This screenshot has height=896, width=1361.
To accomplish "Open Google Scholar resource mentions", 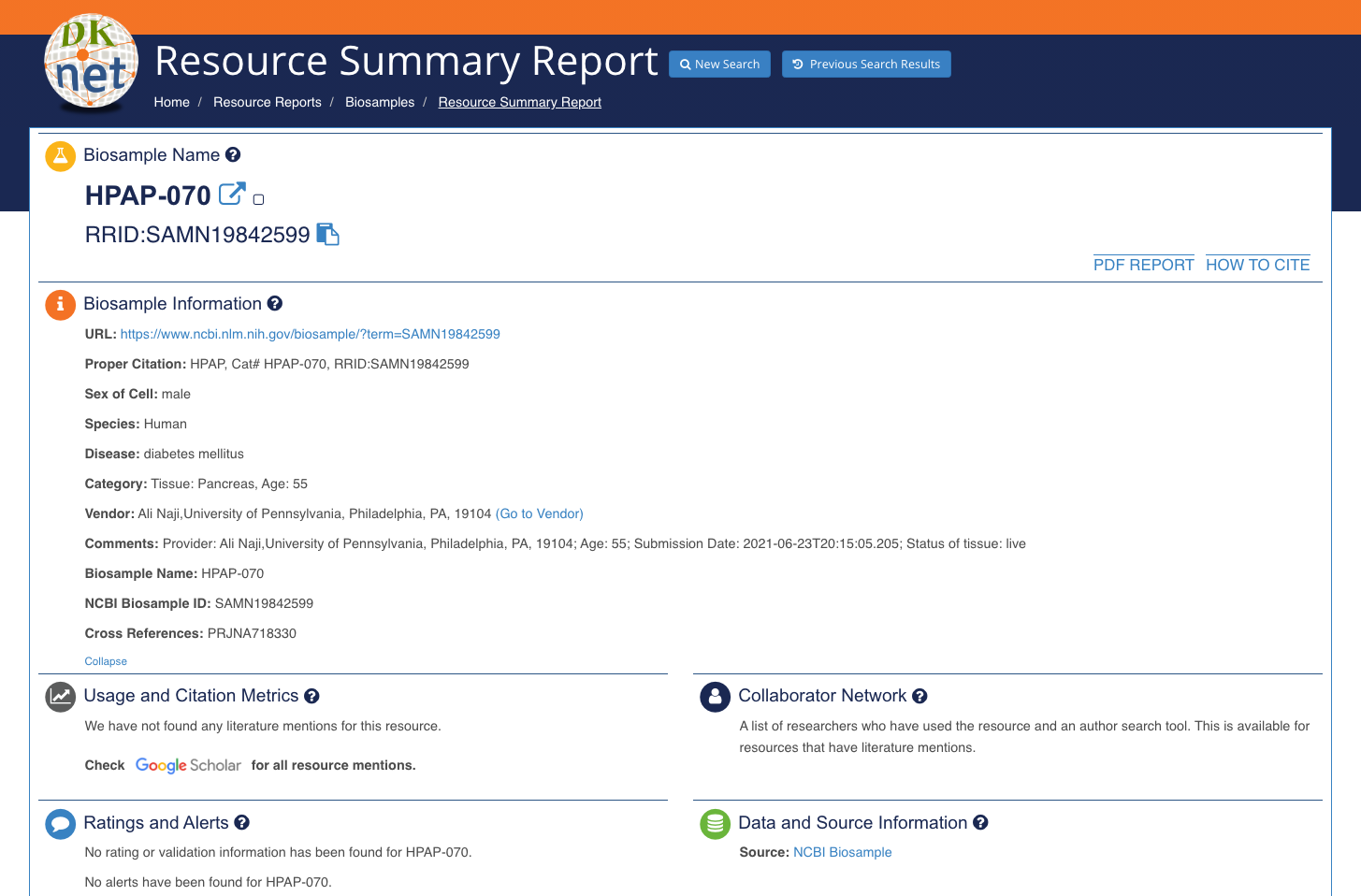I will coord(188,765).
